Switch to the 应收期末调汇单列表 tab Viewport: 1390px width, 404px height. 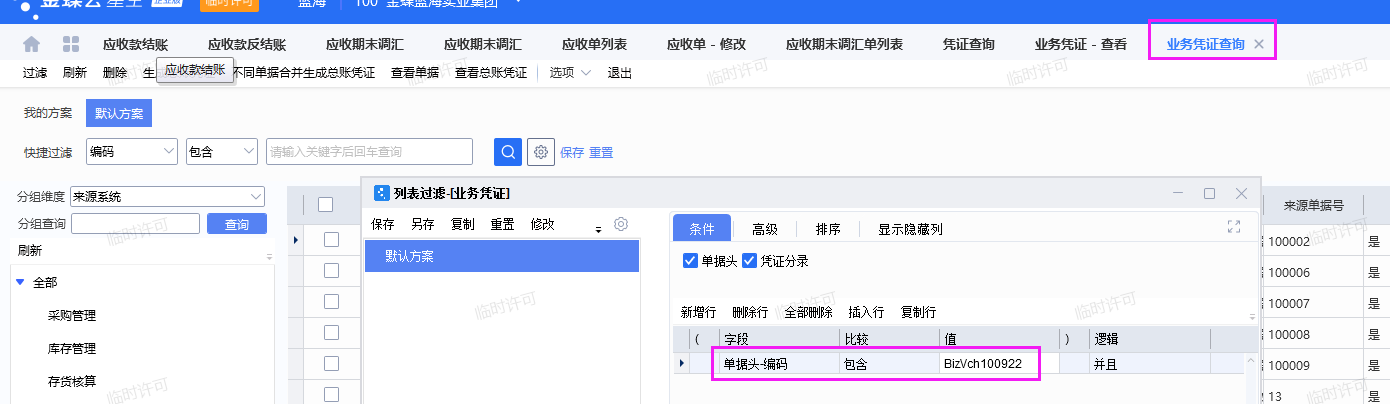coord(844,44)
